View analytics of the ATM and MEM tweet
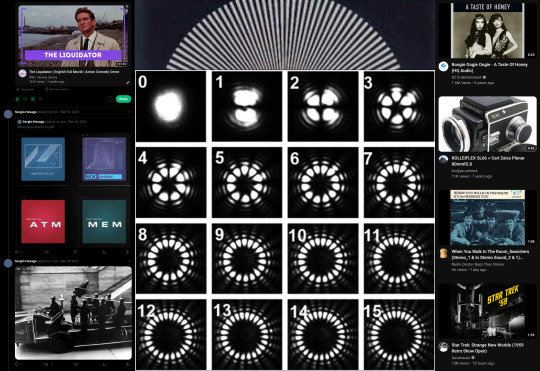The image size is (540, 371). [104, 252]
